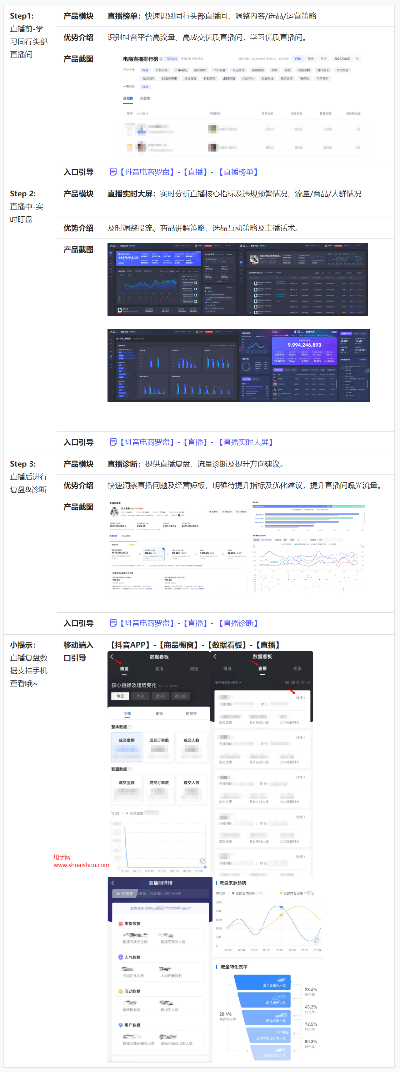Click the document icon before Step 1 entry link

114,172
